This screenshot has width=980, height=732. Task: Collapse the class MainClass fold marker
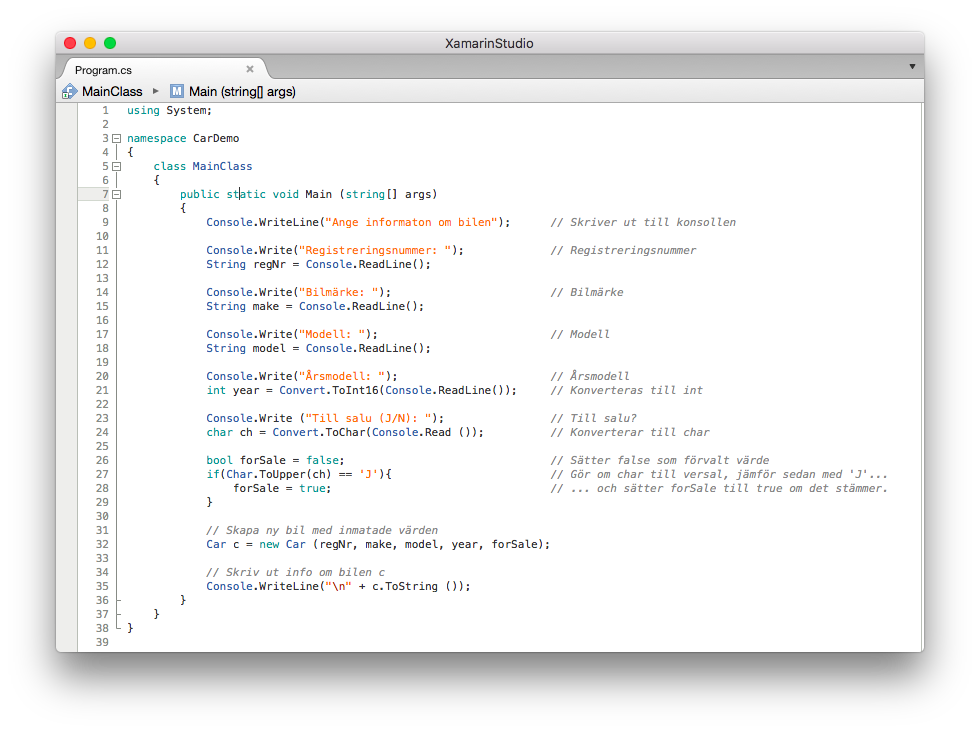click(x=116, y=166)
